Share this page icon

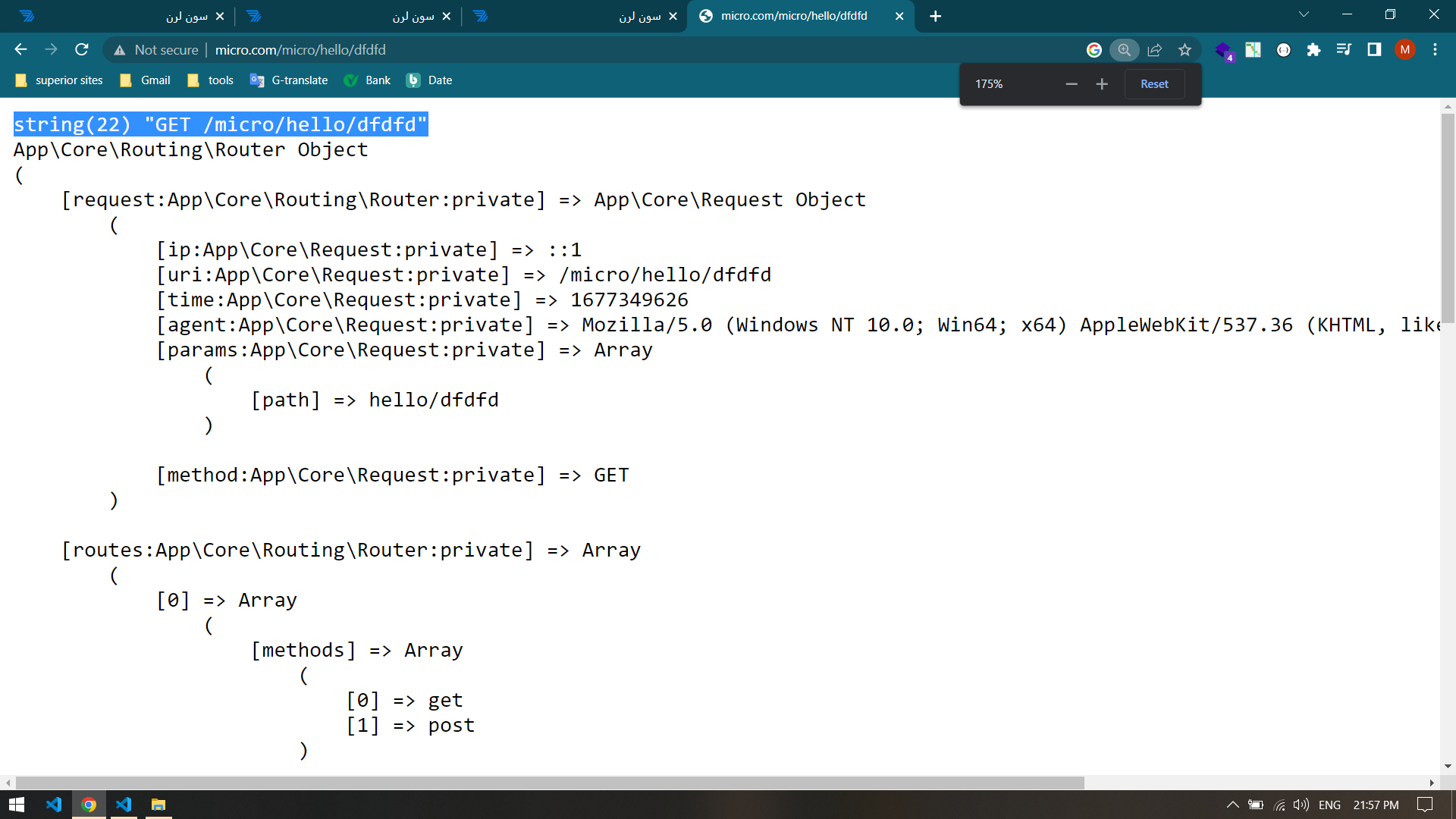click(1154, 49)
